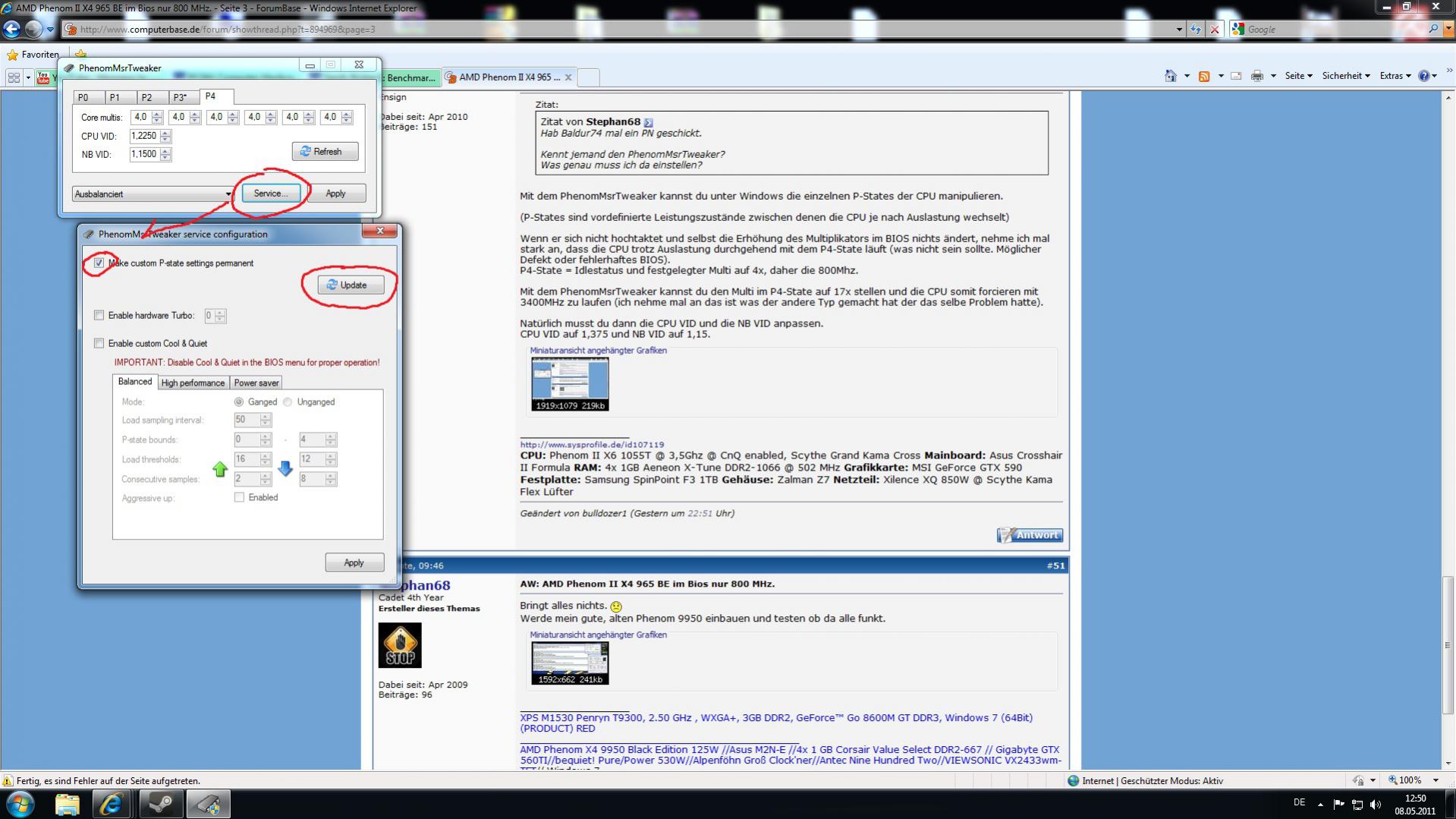Show hidden tray icons arrow
Image resolution: width=1456 pixels, height=819 pixels.
pos(1320,804)
